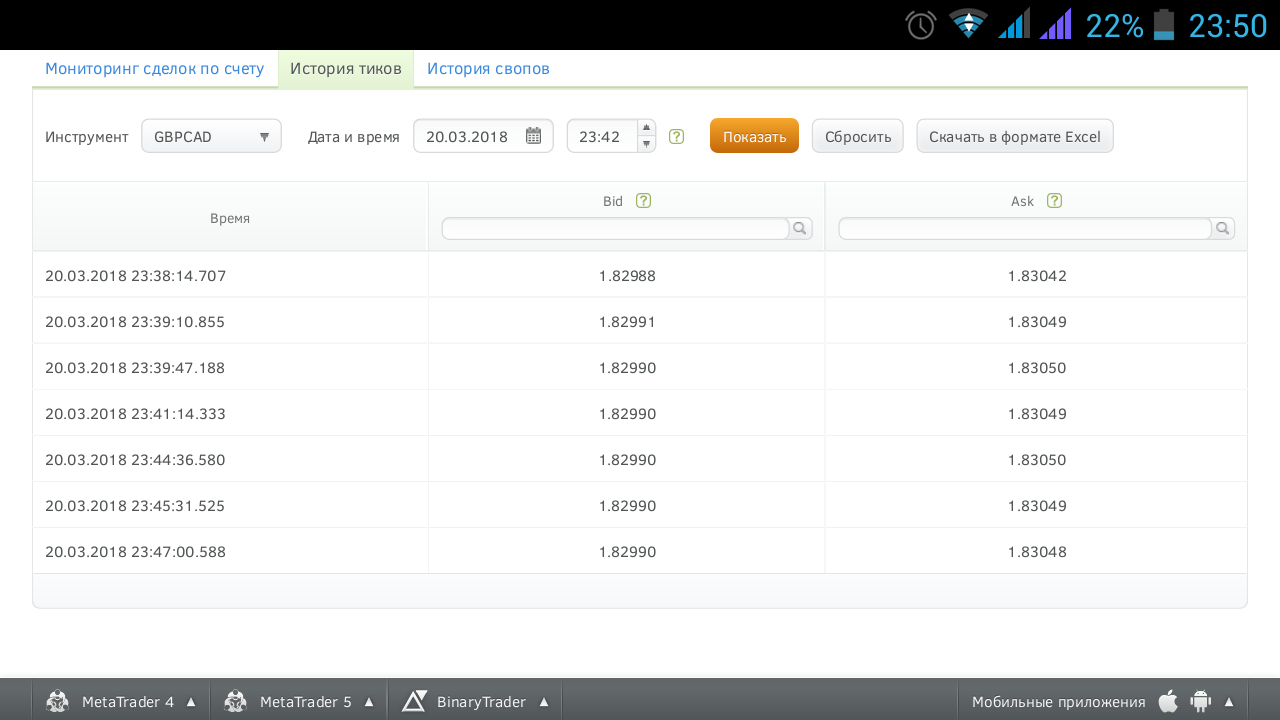
Task: Select row time 20.03.2018 23:39:10.855
Action: tap(135, 322)
